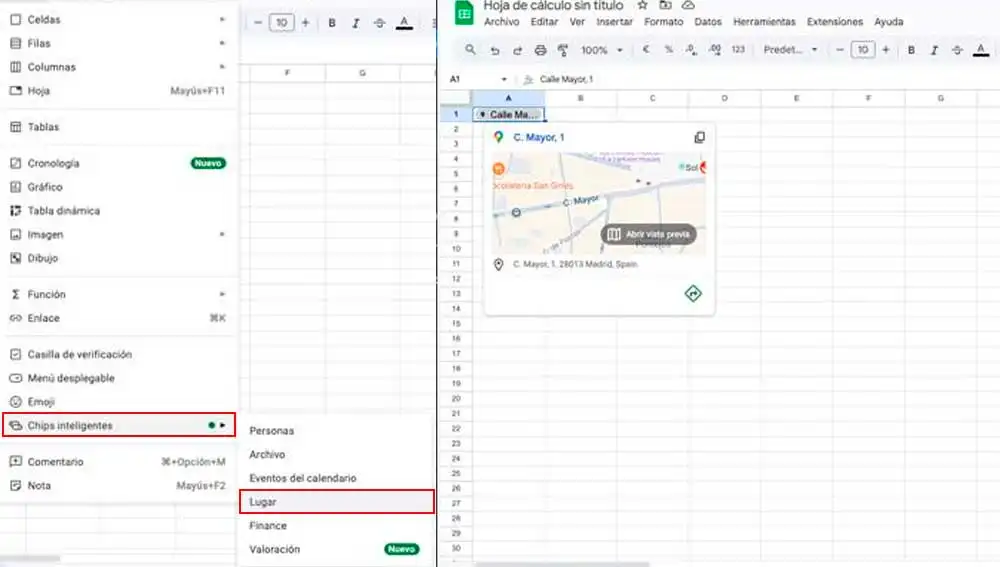The image size is (1000, 567).
Task: Click decrease decimal places icon
Action: pos(691,50)
